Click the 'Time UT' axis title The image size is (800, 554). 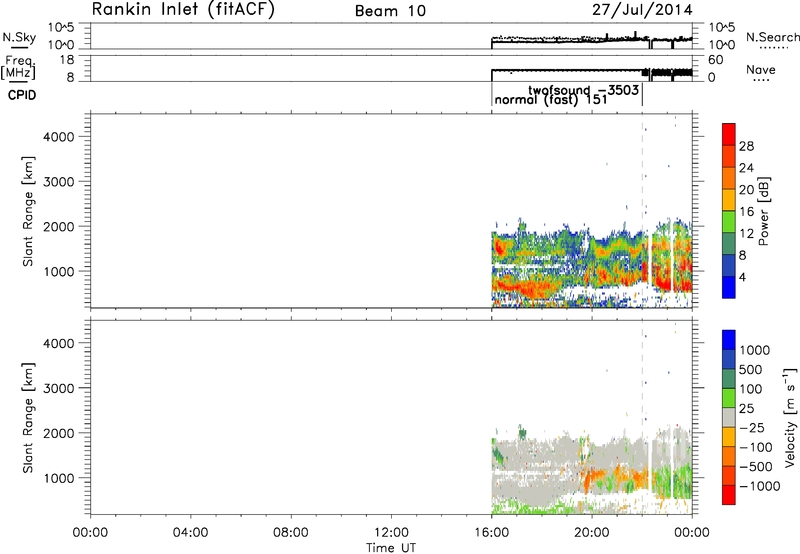click(391, 547)
